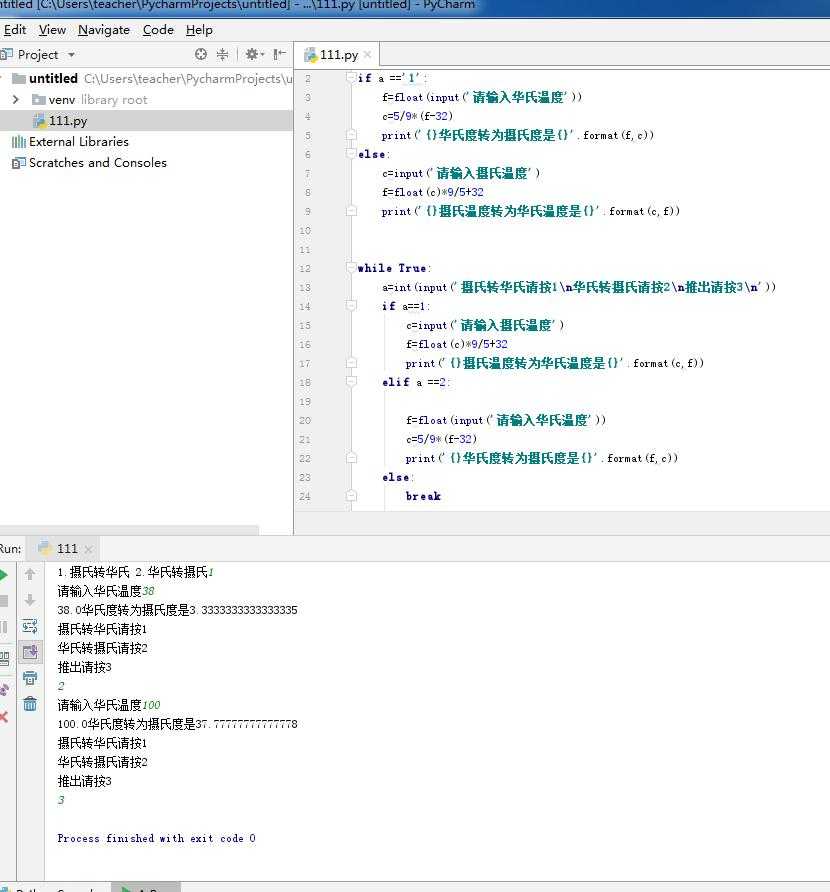Screen dimensions: 830x892
Task: Open the Help menu
Action: [199, 30]
